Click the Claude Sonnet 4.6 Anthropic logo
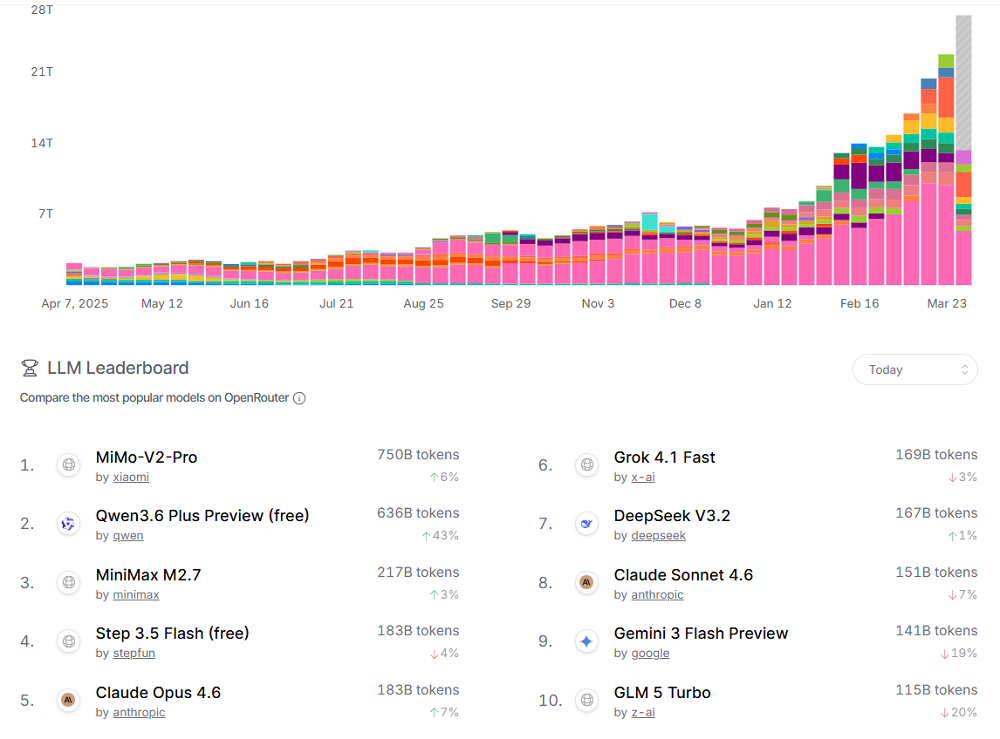The image size is (1000, 739). coord(586,583)
